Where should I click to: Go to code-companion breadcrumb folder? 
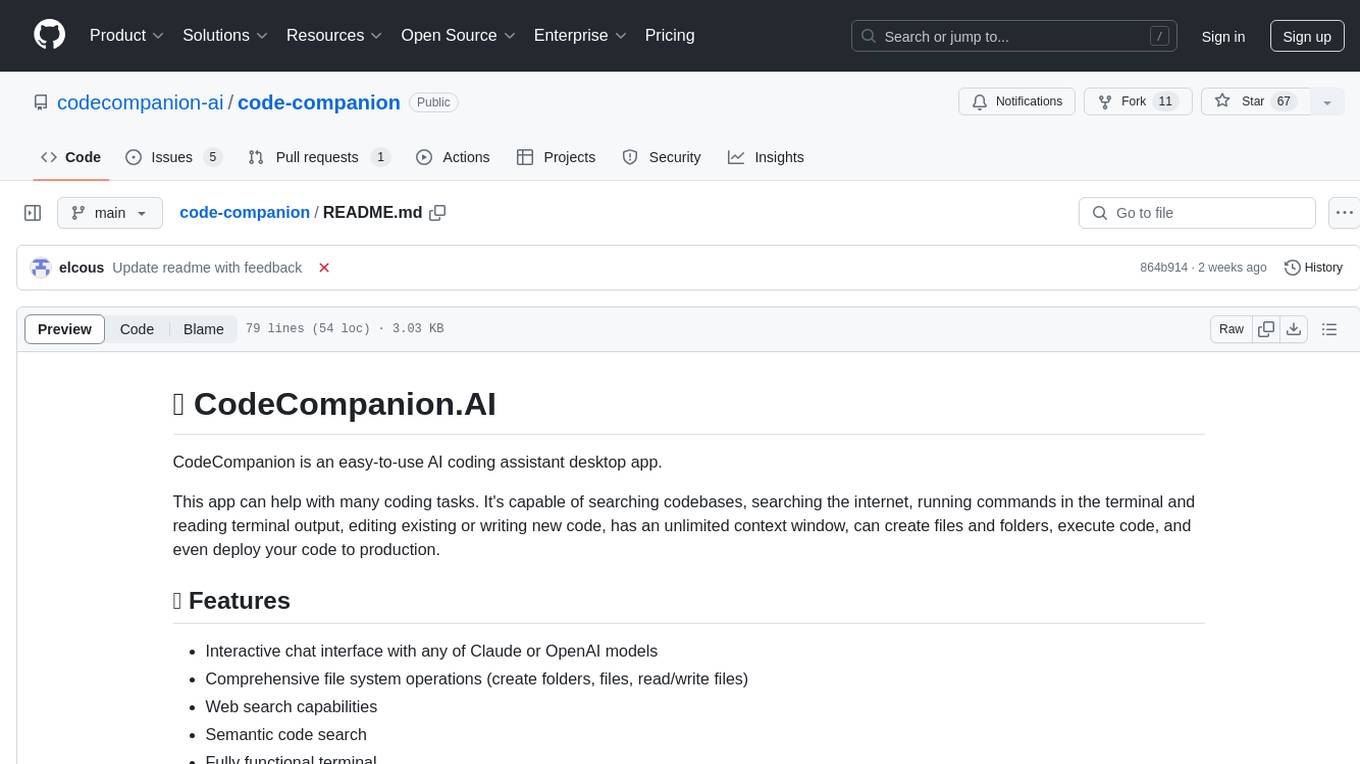click(x=244, y=212)
